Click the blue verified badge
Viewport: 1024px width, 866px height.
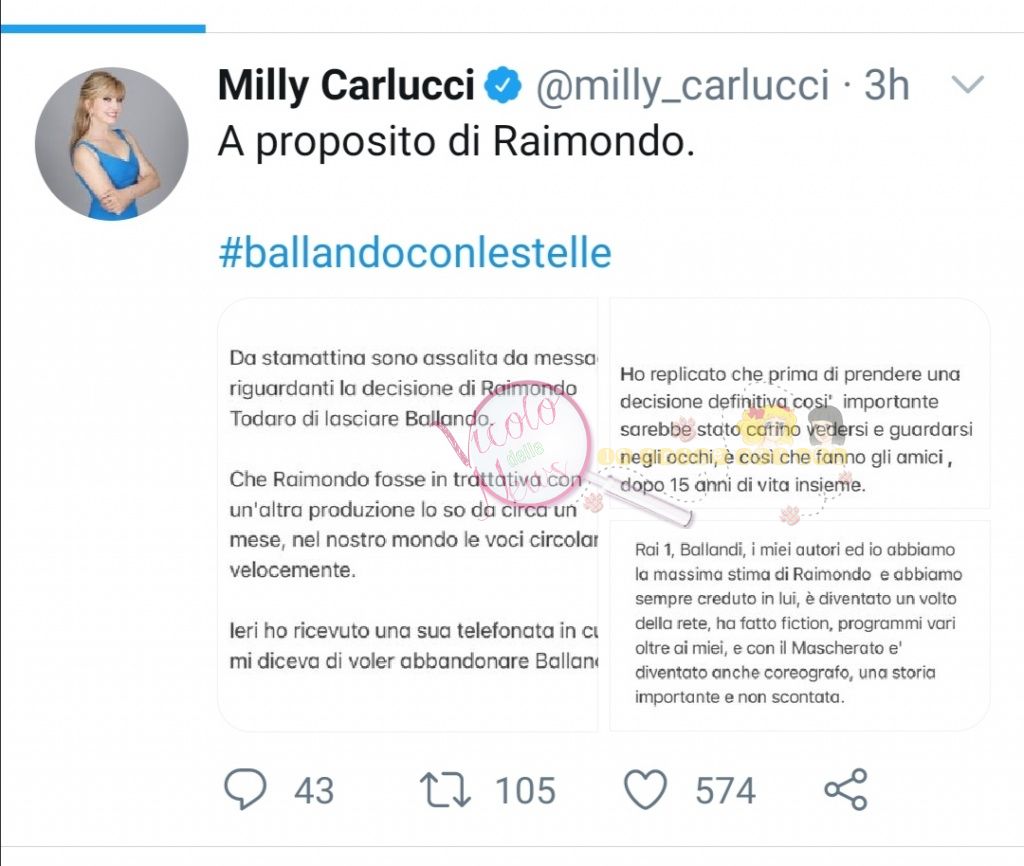tap(502, 85)
